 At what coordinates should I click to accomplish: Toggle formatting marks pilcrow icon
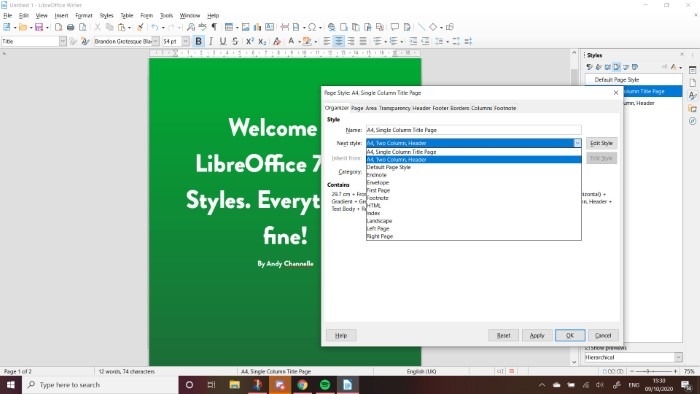214,27
